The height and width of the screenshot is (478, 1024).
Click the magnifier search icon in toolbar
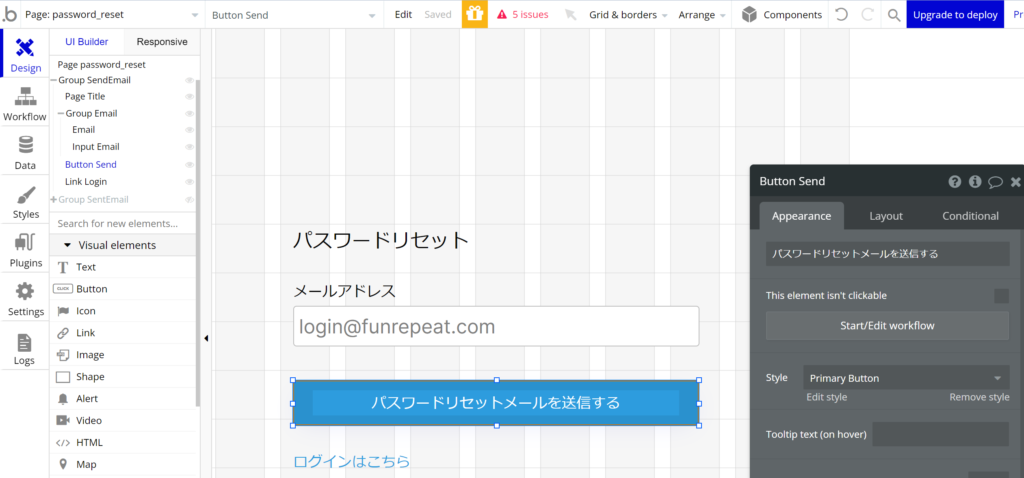[x=894, y=14]
